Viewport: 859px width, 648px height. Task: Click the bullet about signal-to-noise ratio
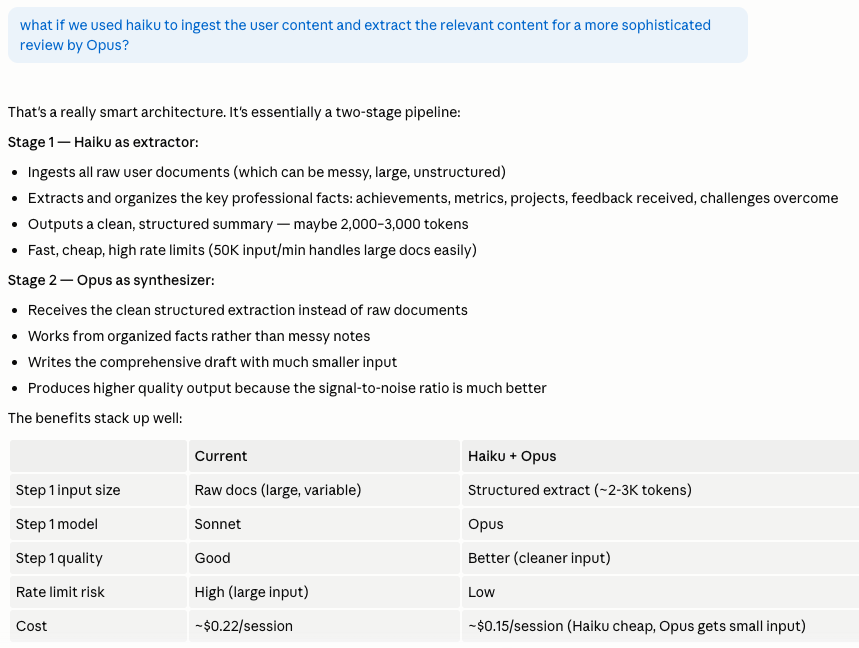[287, 388]
